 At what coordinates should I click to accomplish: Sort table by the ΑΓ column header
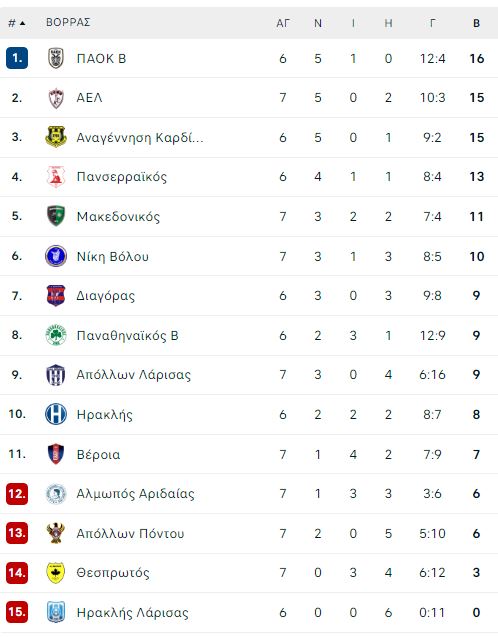(283, 23)
